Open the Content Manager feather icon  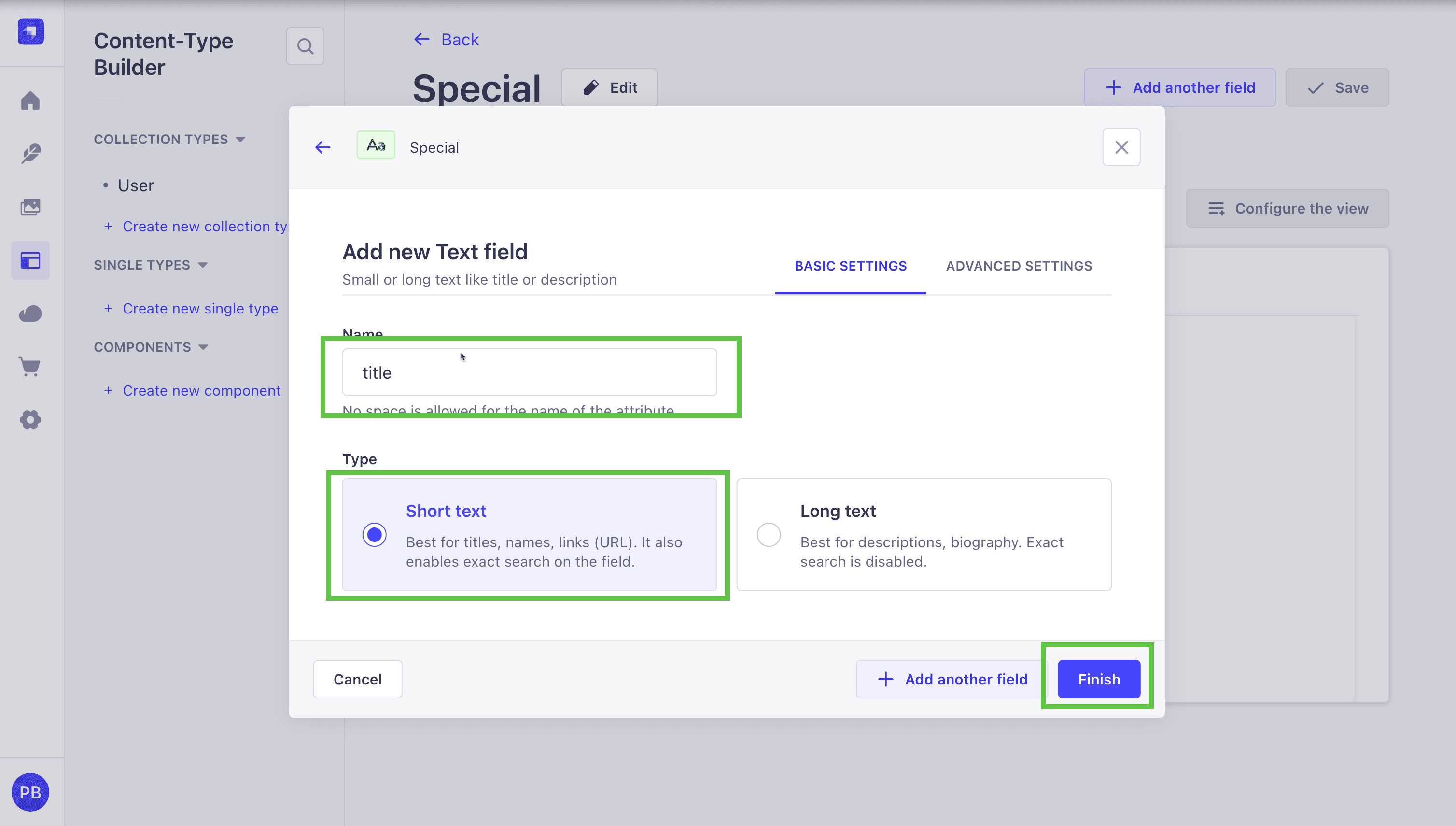(30, 154)
